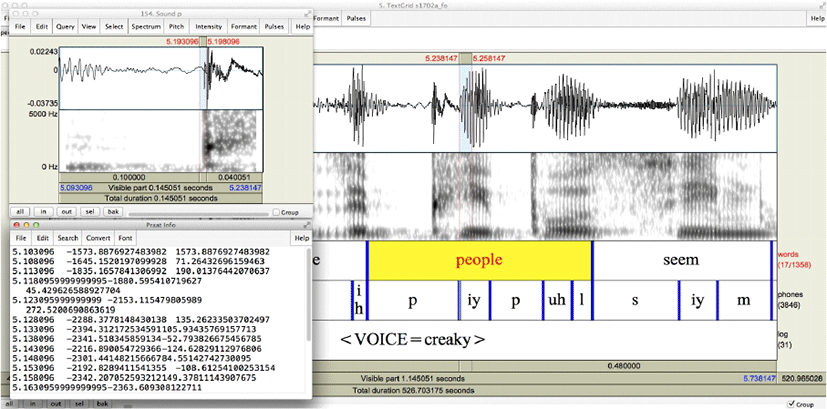
Task: Click the Sound window waveform pane
Action: point(160,78)
